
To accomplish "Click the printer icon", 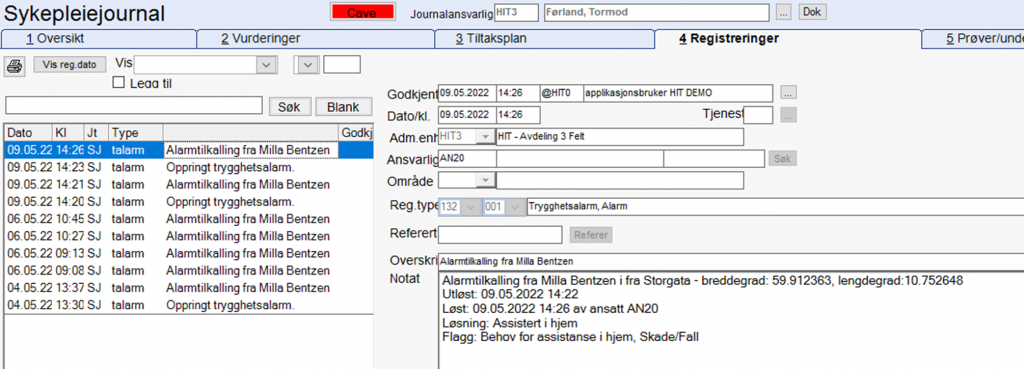I will coord(15,65).
